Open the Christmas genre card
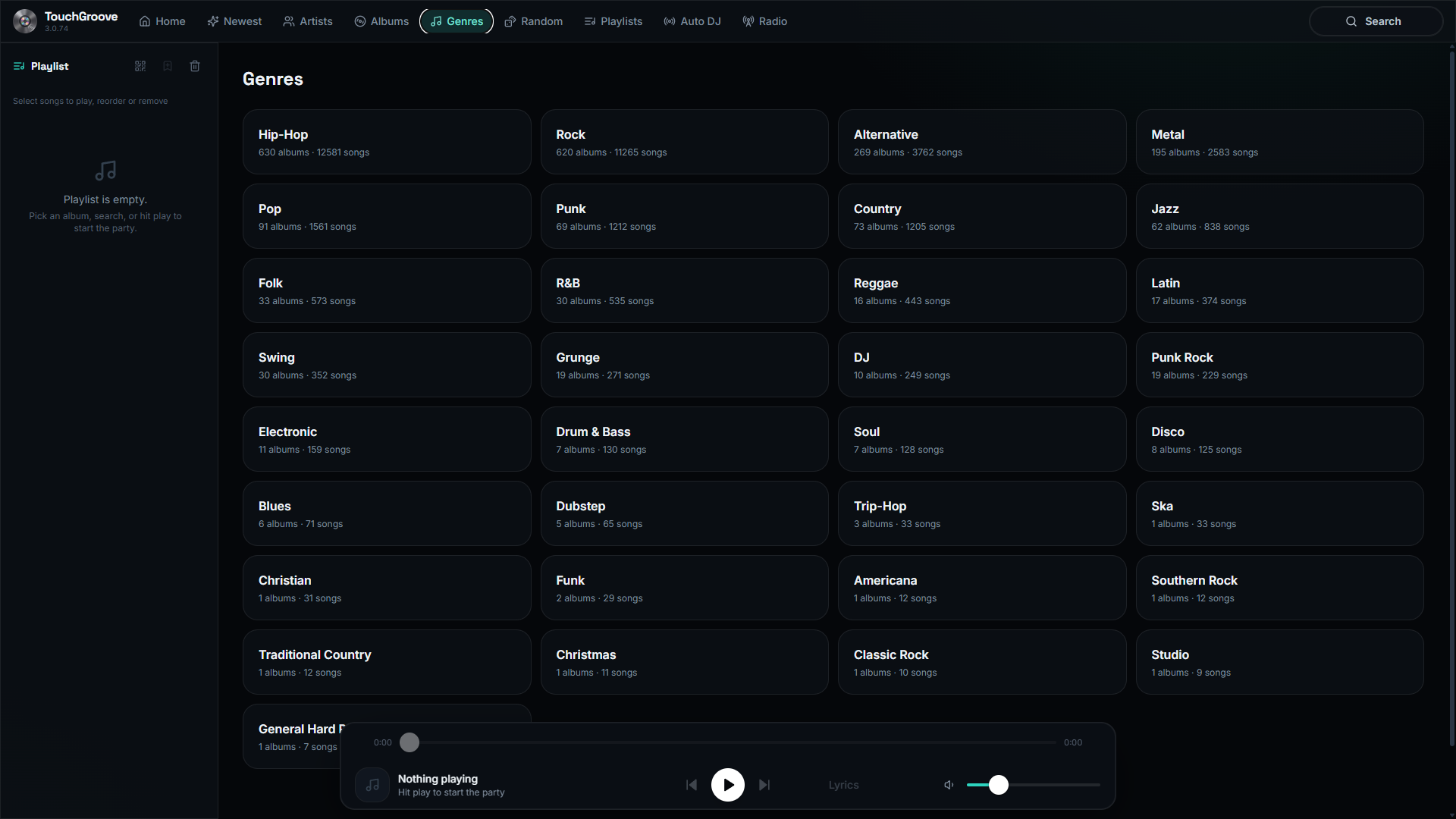The height and width of the screenshot is (819, 1456). point(684,662)
